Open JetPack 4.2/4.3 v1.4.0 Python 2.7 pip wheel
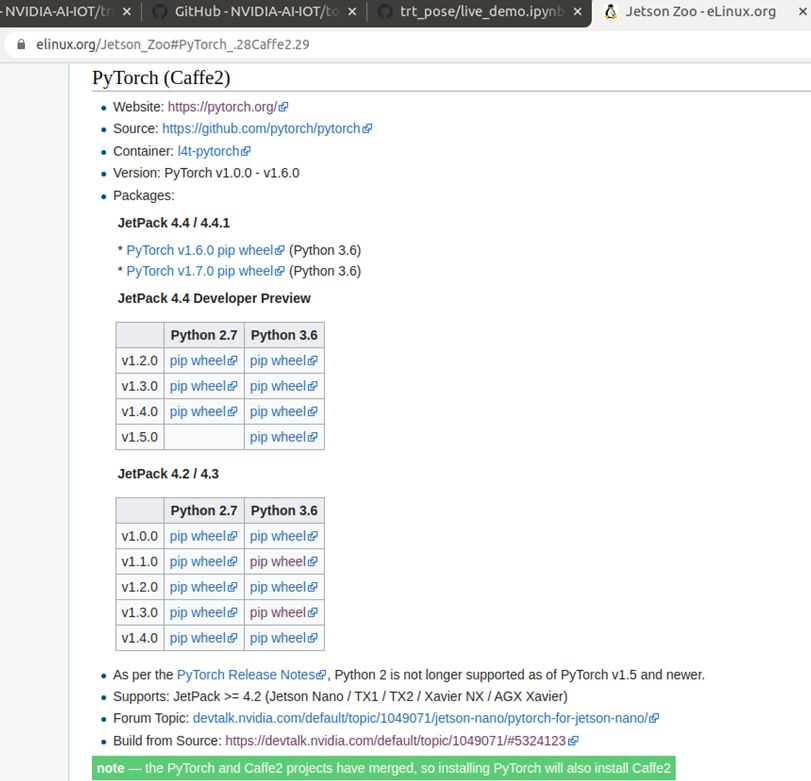This screenshot has width=811, height=781. pos(198,638)
